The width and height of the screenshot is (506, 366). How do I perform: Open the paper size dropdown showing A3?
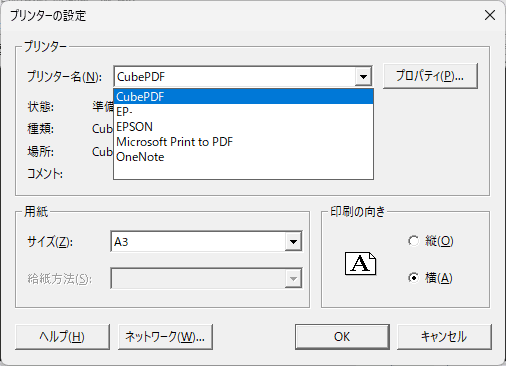(206, 241)
